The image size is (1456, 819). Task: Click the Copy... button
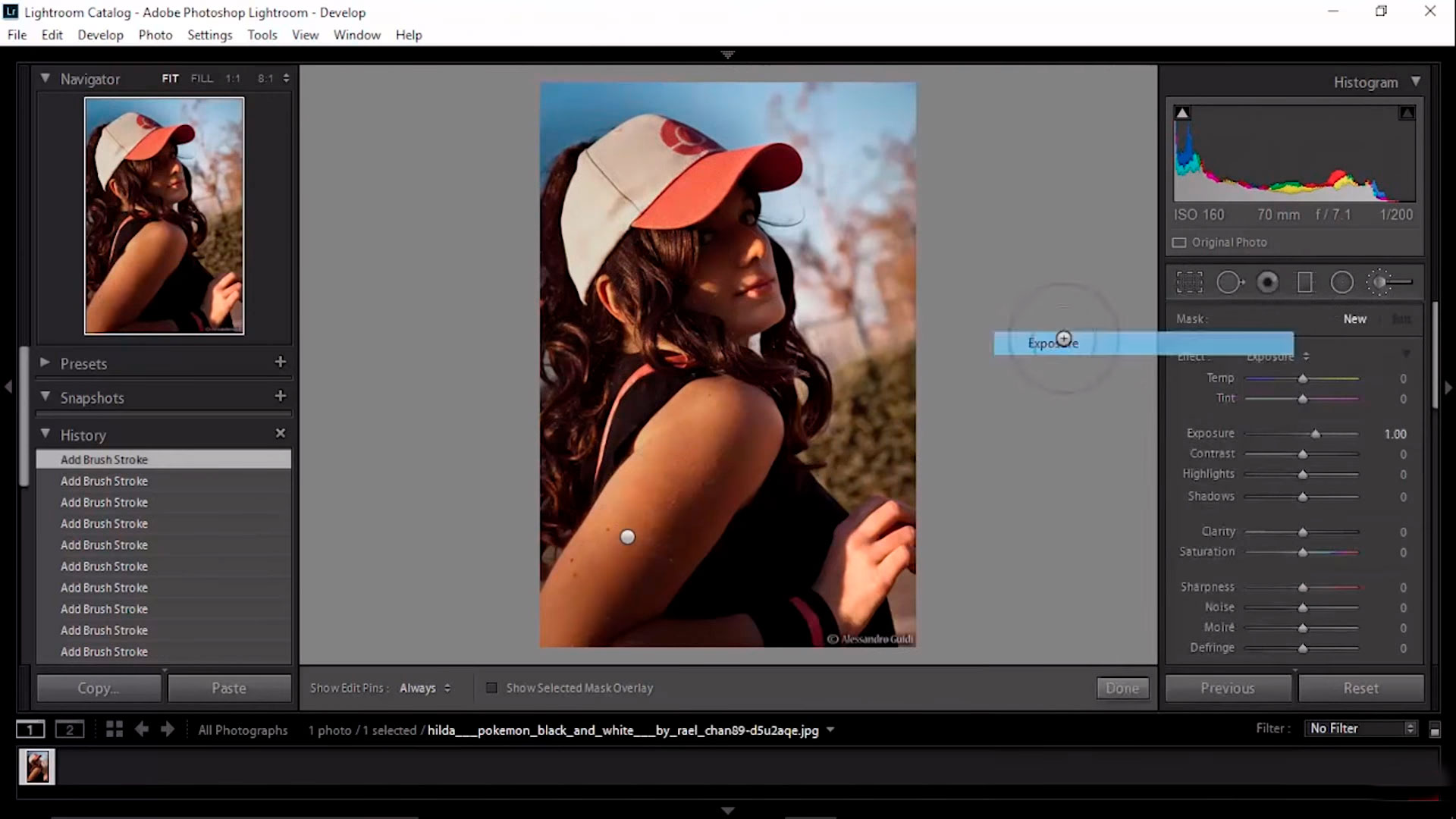pos(99,688)
